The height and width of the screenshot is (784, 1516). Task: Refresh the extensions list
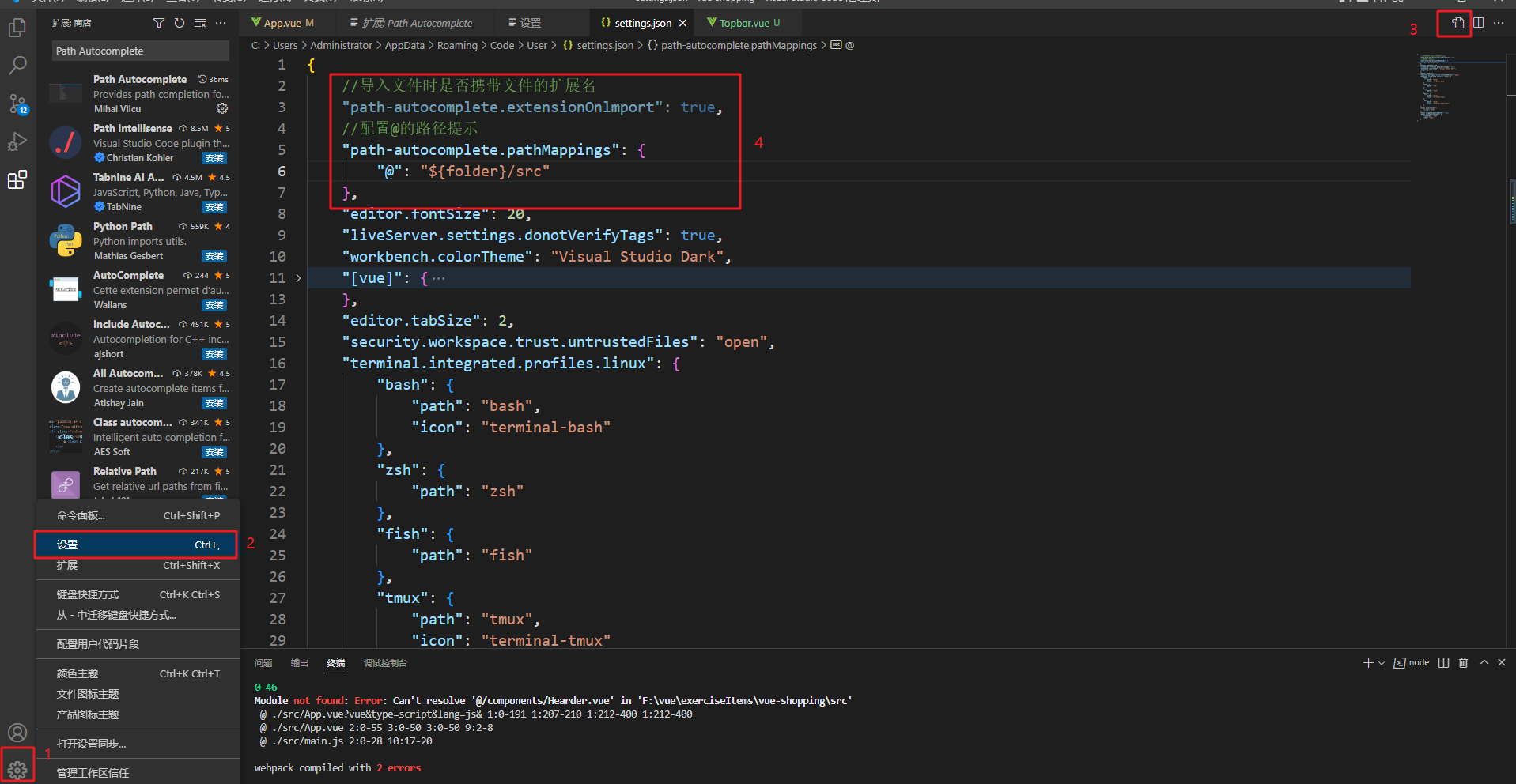180,23
